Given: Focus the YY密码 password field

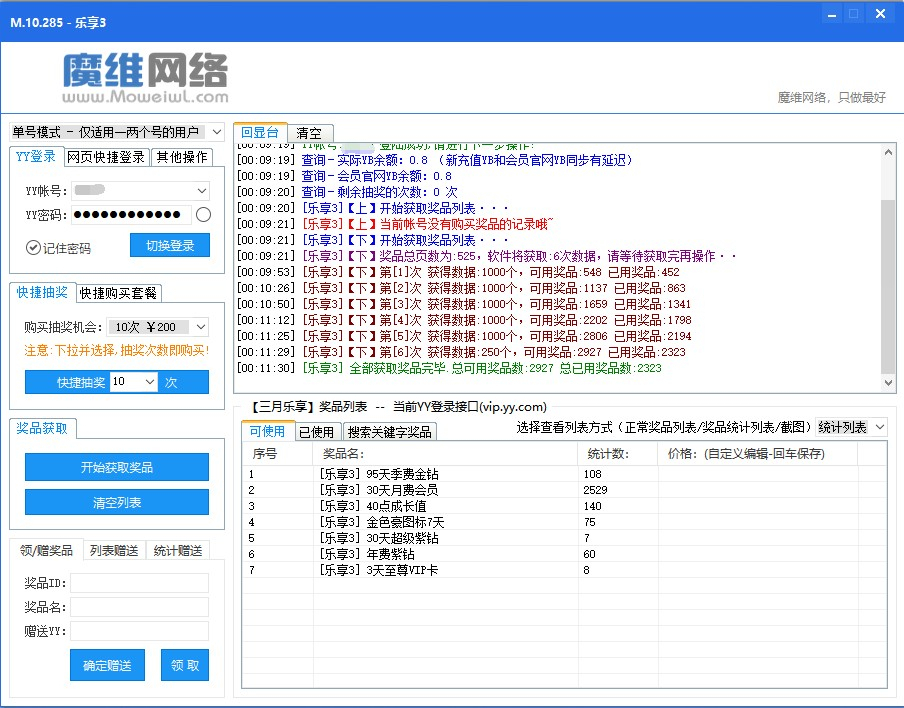Looking at the screenshot, I should [x=131, y=215].
